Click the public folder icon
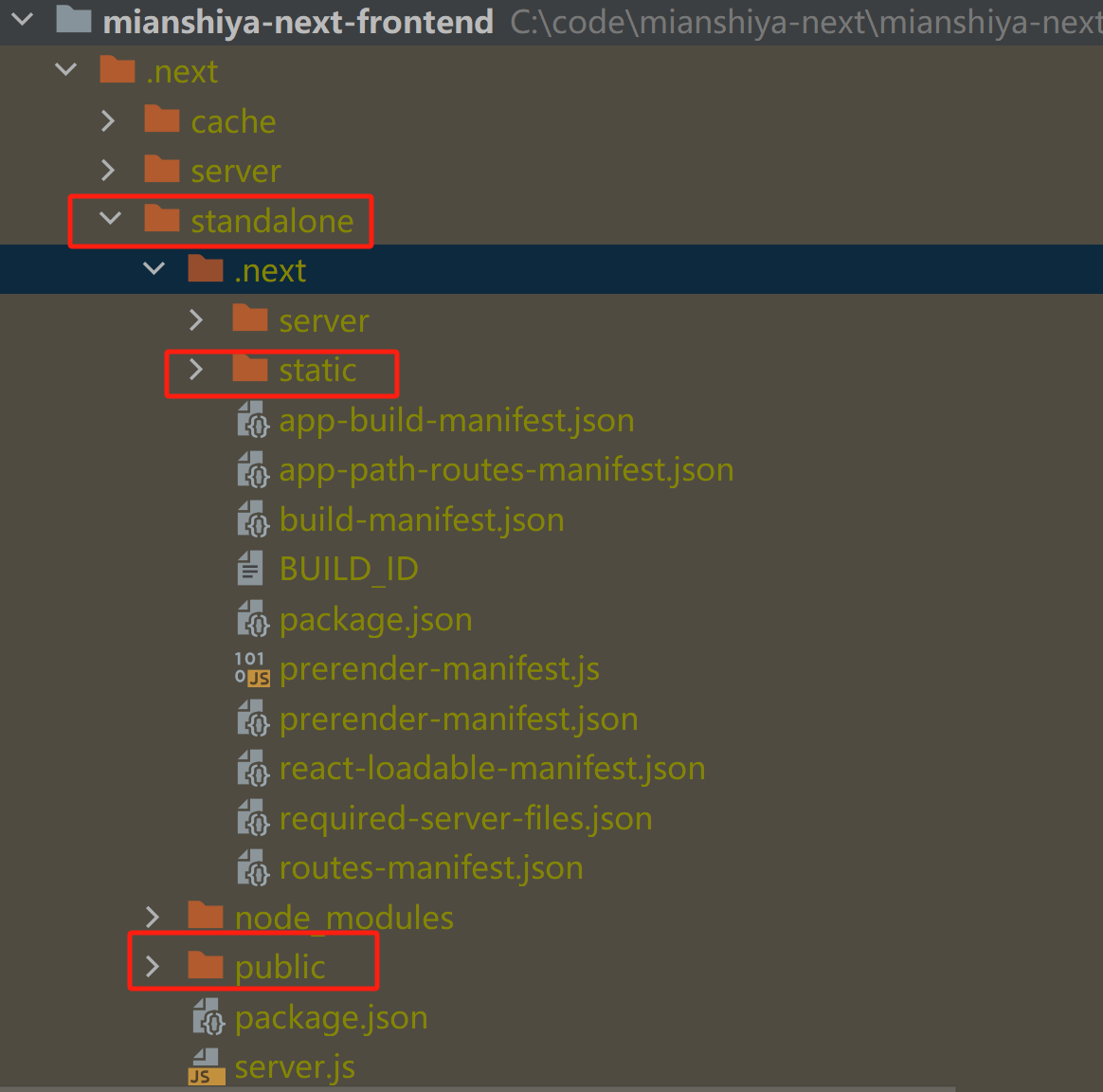 206,965
